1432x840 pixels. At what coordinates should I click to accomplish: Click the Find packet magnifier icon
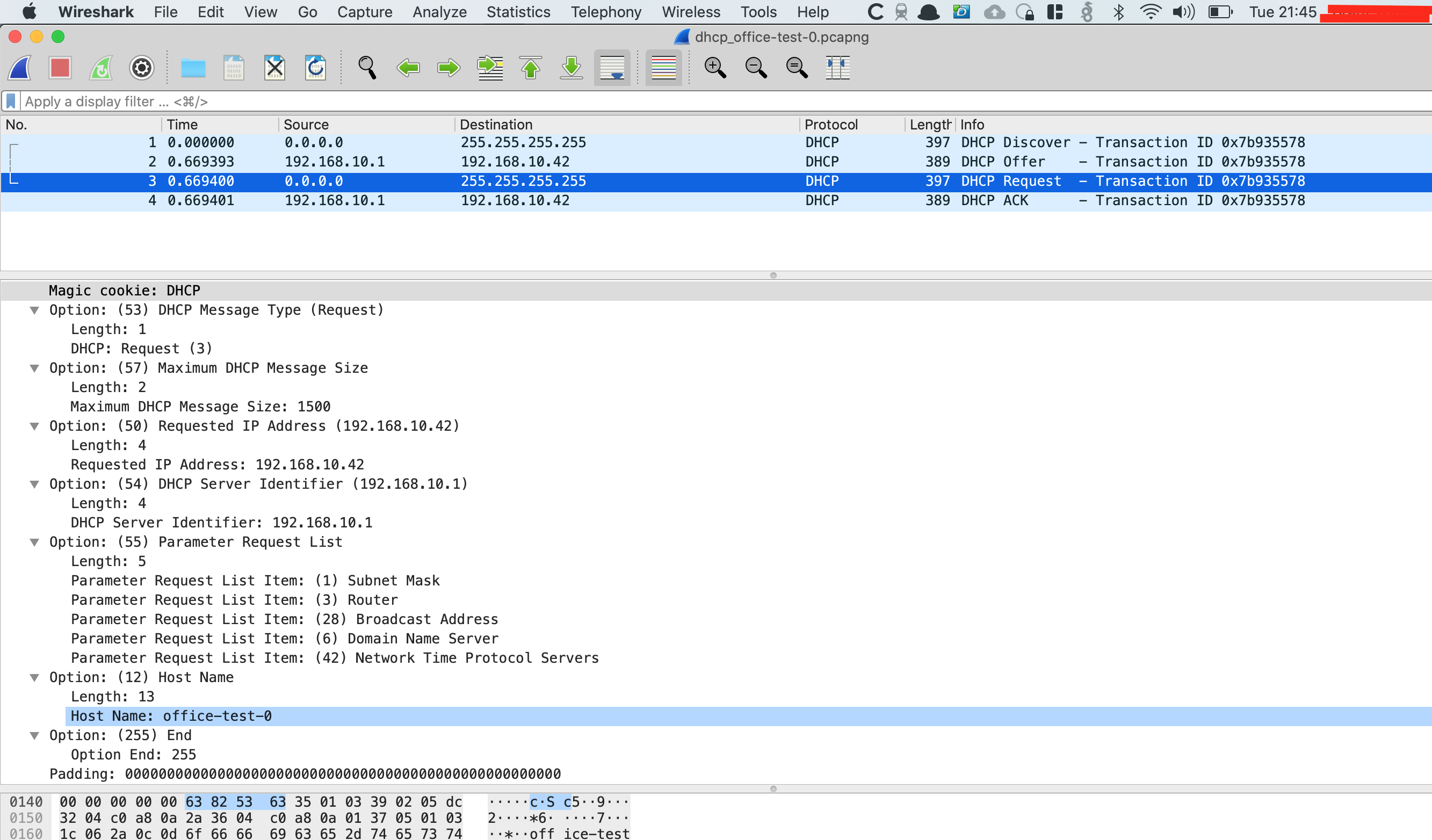[x=366, y=68]
